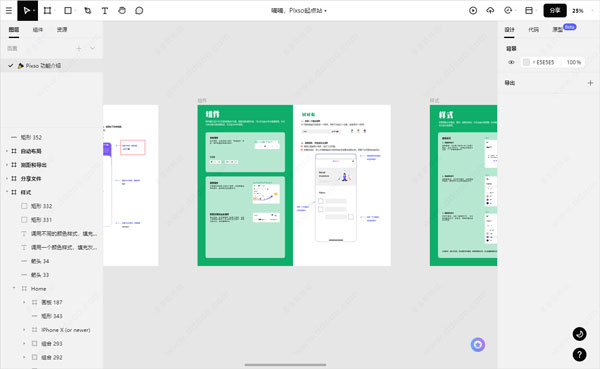
Task: Open the 25% zoom level dropdown
Action: click(578, 11)
